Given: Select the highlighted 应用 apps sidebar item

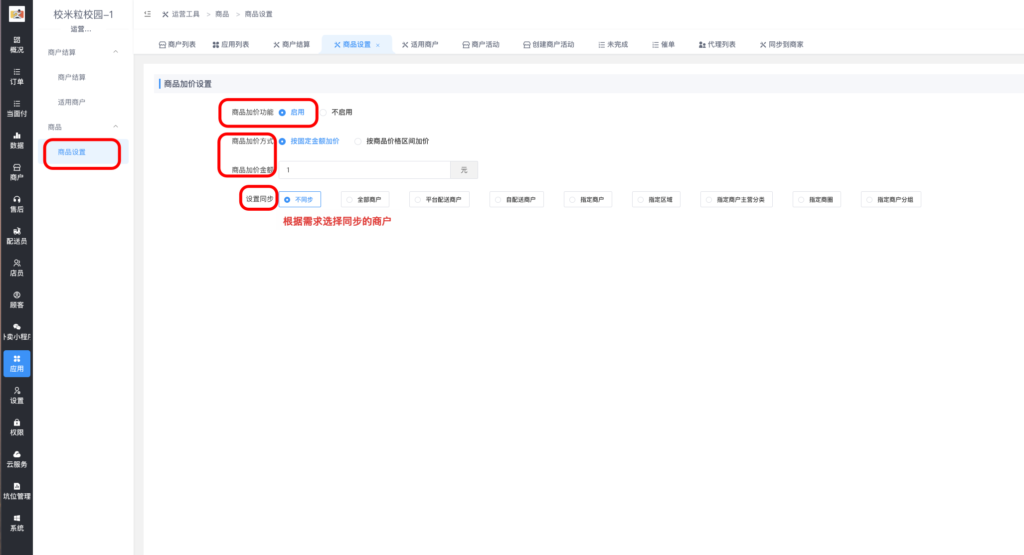Looking at the screenshot, I should coord(16,364).
